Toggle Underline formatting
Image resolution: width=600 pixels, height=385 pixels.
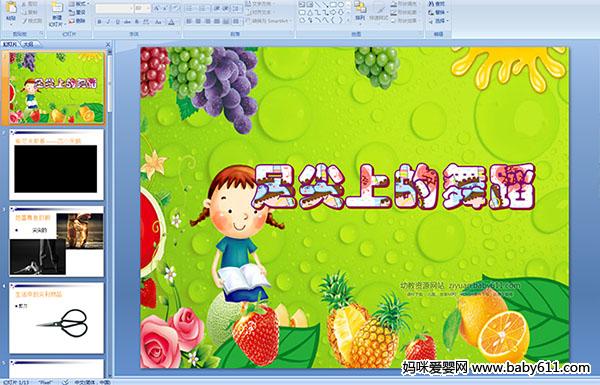(x=117, y=21)
